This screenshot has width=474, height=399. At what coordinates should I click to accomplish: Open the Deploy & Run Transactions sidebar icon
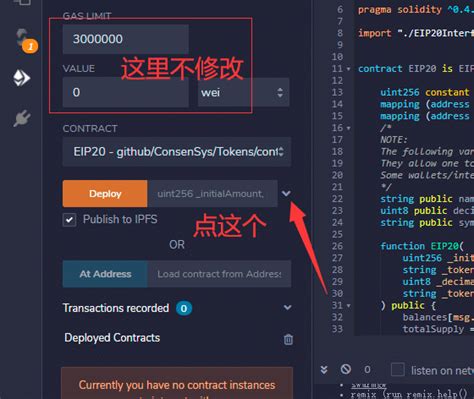22,78
